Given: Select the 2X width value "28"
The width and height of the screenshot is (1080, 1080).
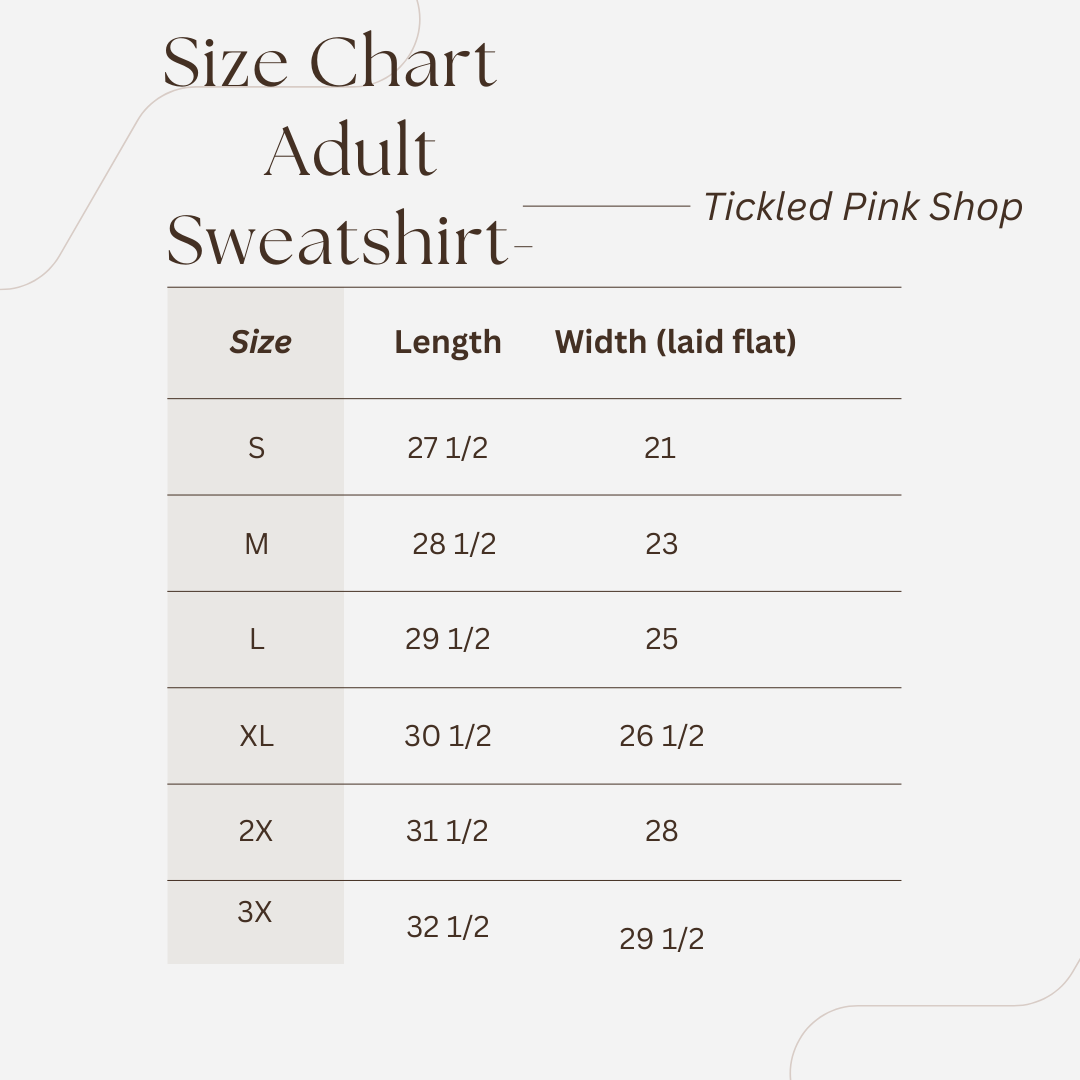Looking at the screenshot, I should tap(662, 831).
